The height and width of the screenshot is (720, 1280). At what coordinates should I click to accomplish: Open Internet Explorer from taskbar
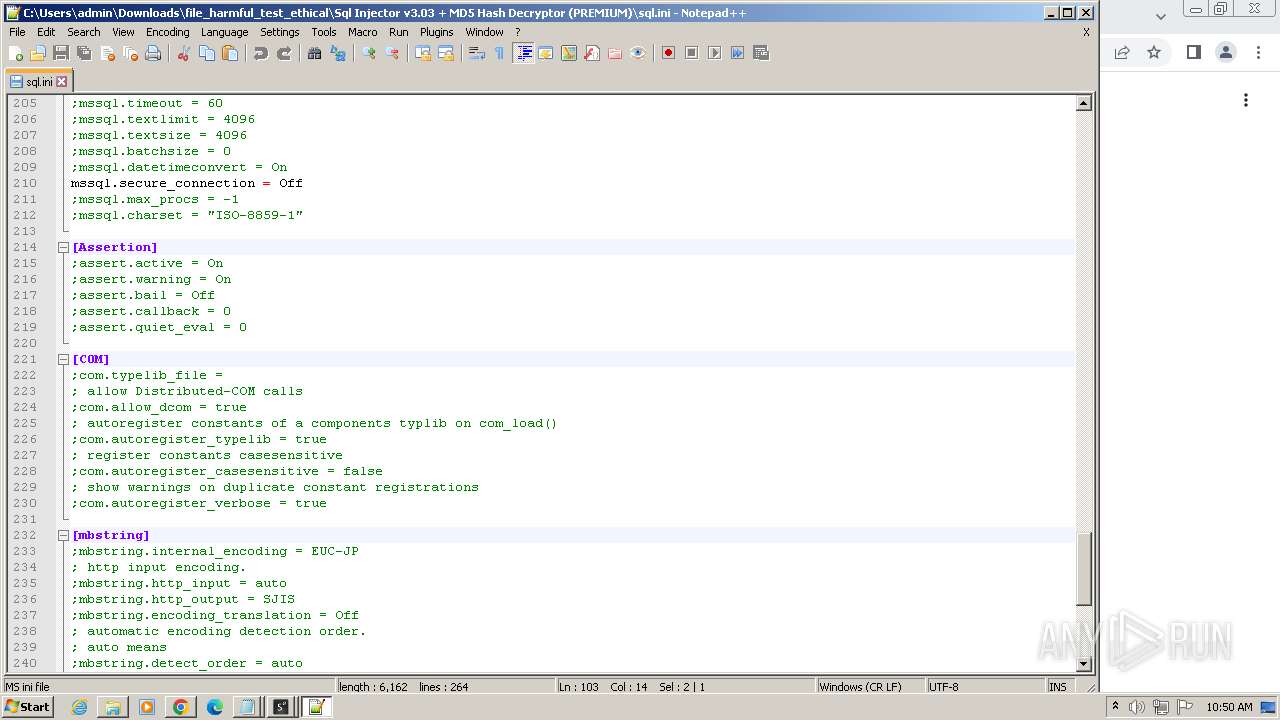coord(79,707)
